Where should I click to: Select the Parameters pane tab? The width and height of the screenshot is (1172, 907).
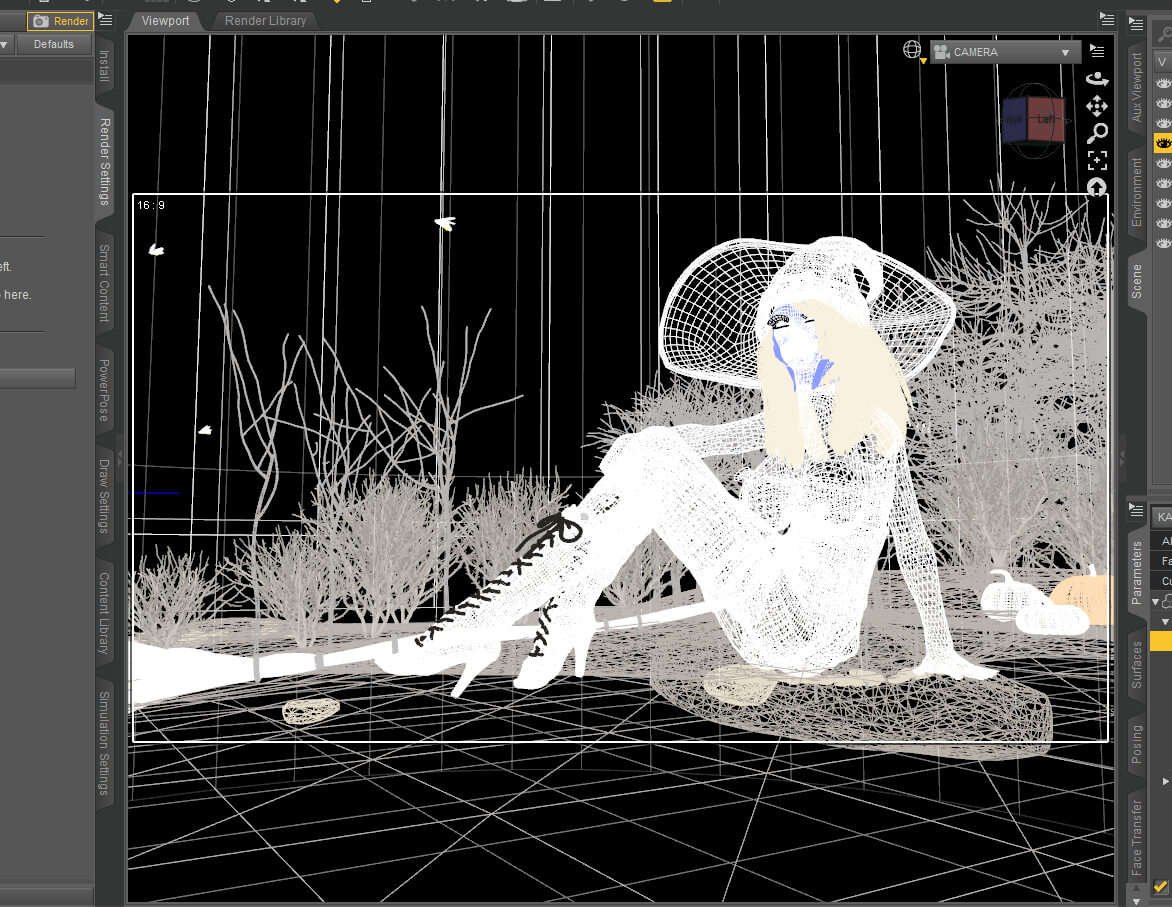1137,573
